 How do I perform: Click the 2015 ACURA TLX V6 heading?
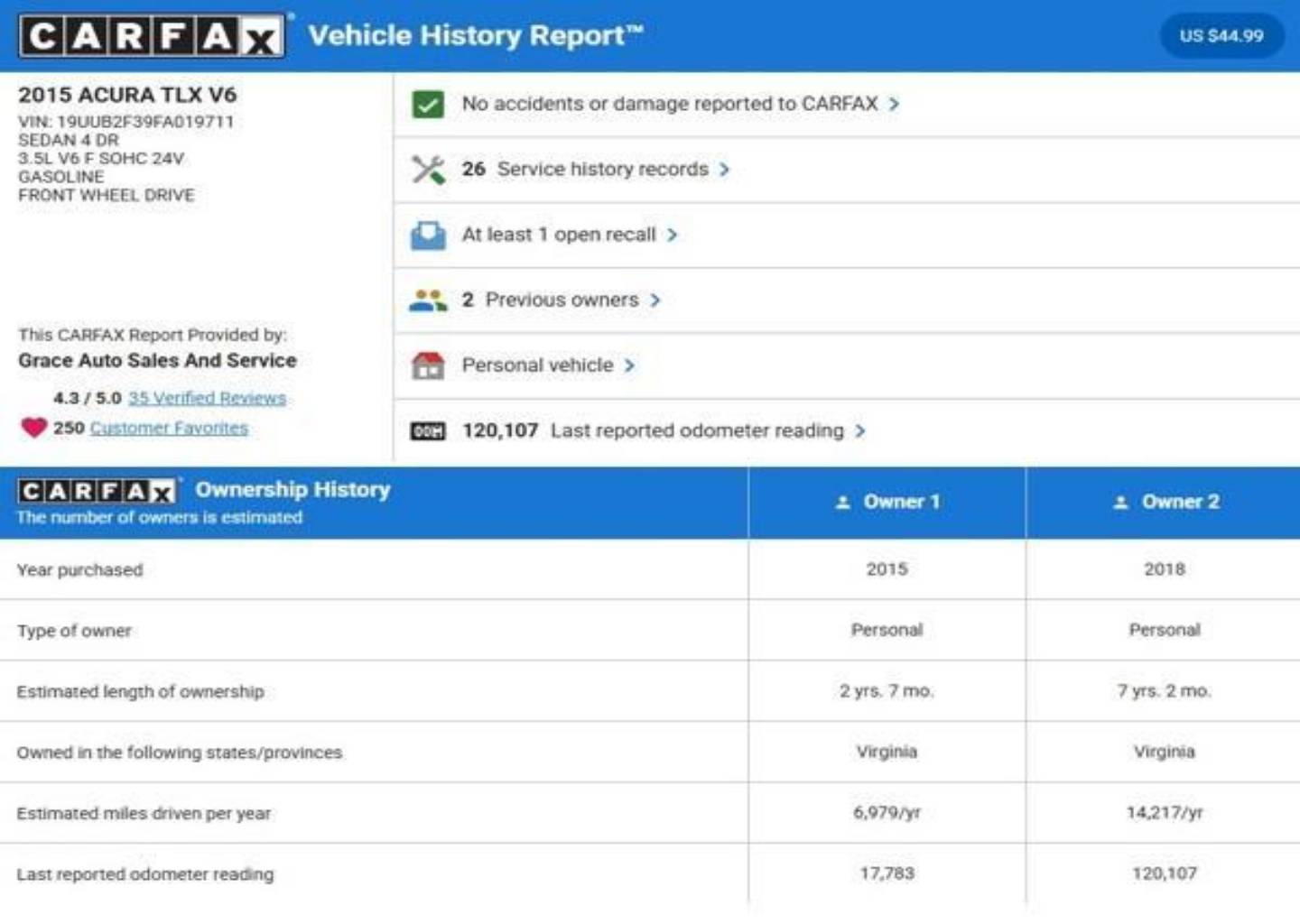(127, 95)
